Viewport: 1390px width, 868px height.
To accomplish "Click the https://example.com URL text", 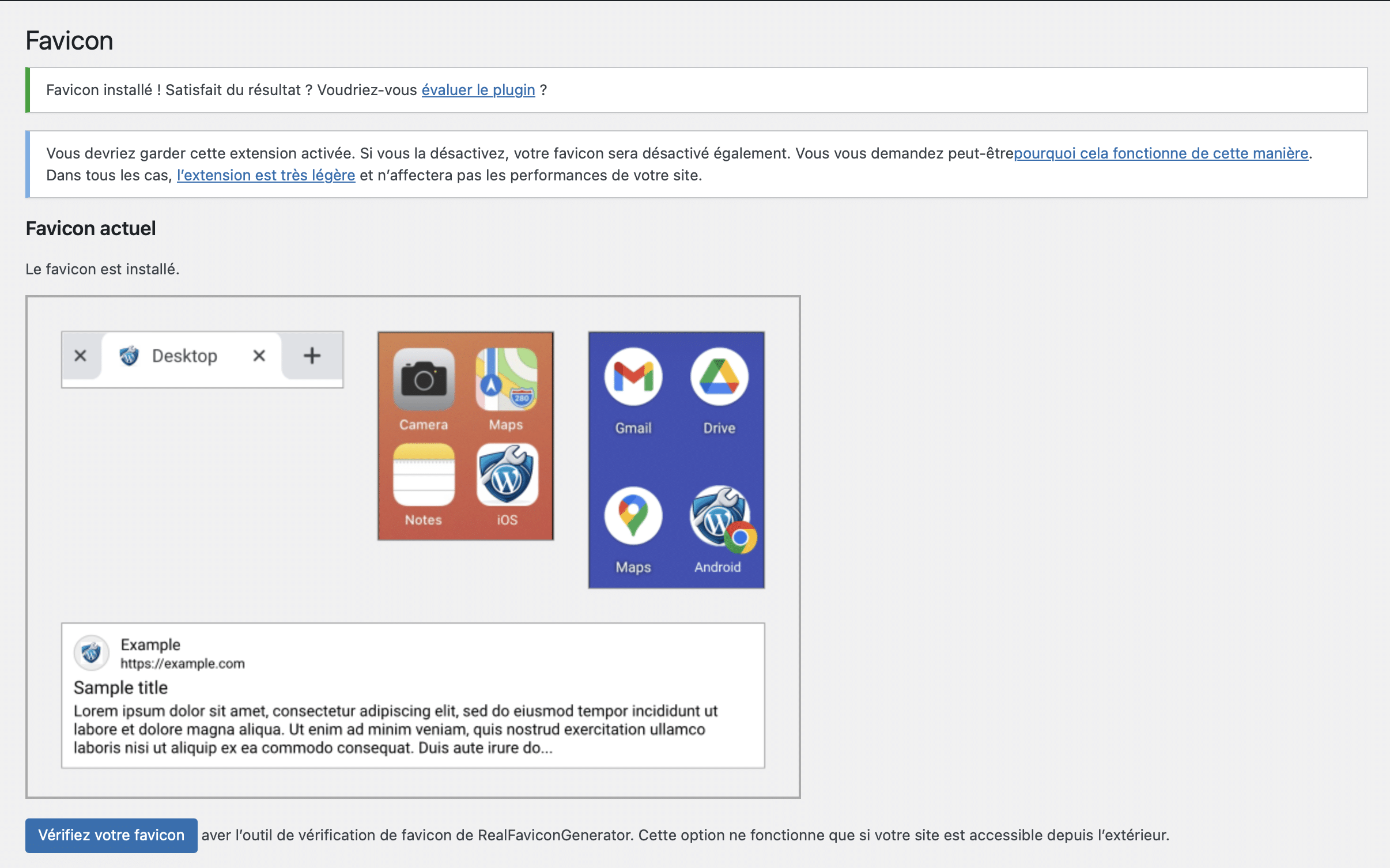I will (183, 663).
